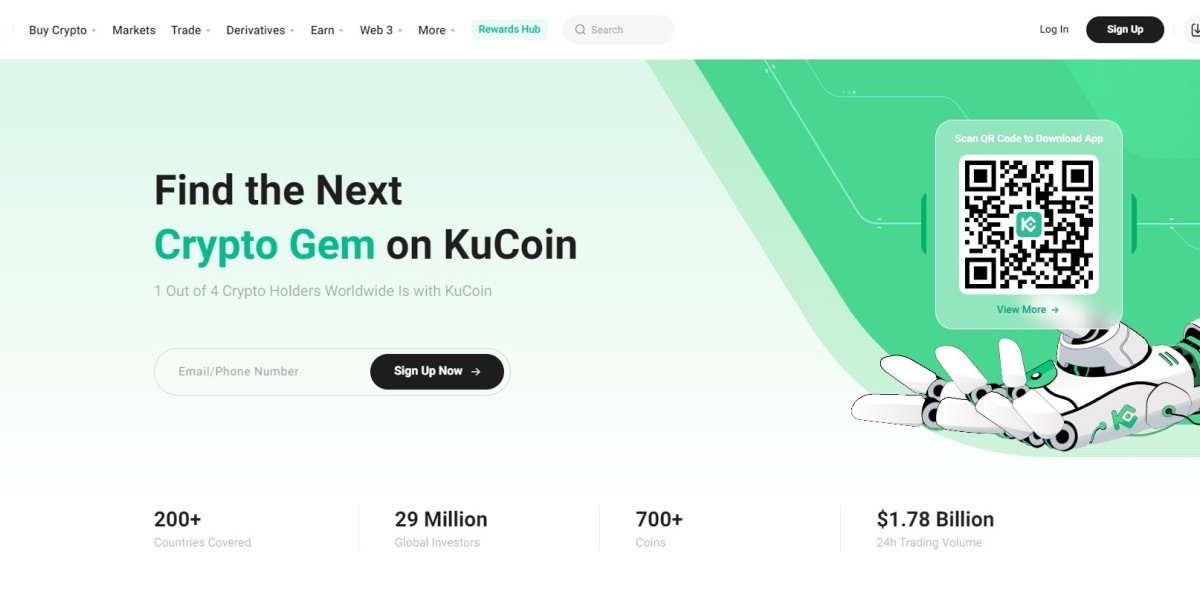Go to the Markets page
1200x600 pixels.
click(x=133, y=30)
